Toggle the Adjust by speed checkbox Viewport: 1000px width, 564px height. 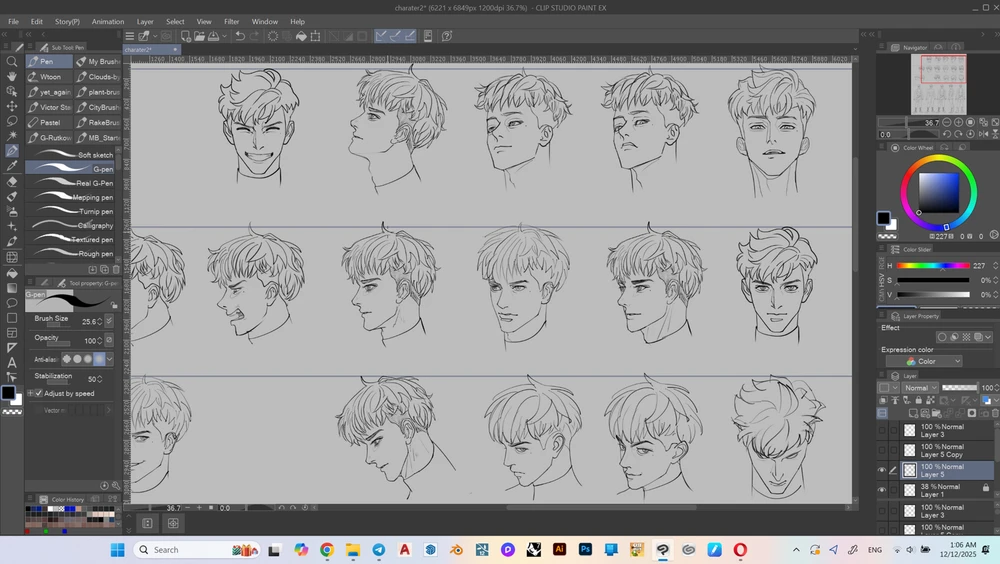coord(39,393)
